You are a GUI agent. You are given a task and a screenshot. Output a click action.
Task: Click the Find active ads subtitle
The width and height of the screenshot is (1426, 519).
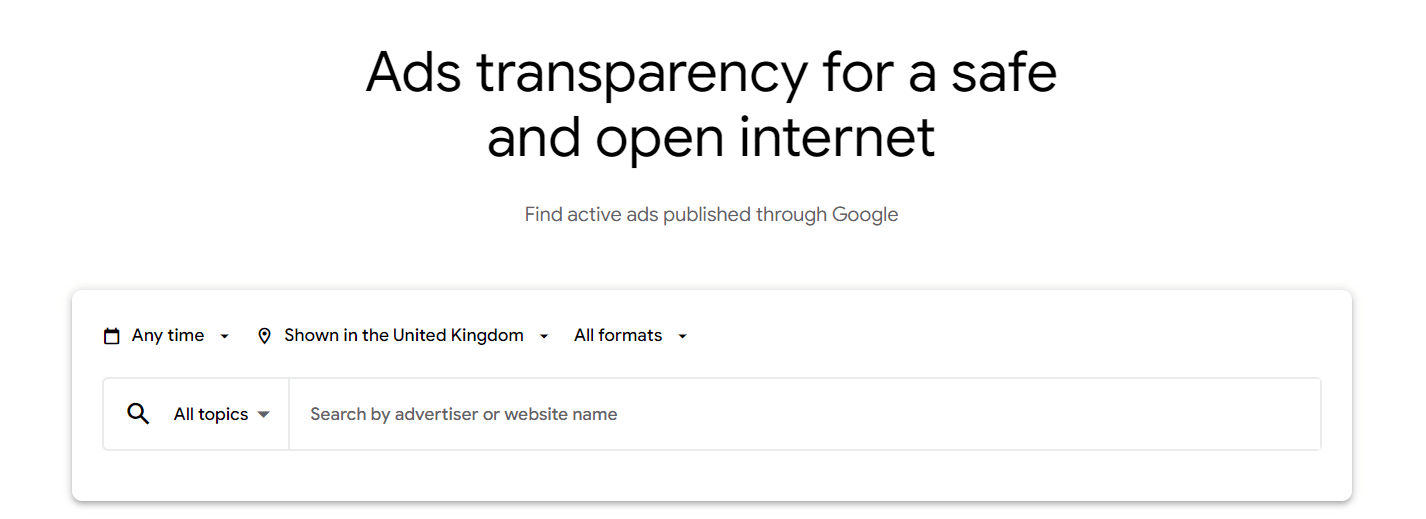coord(711,214)
